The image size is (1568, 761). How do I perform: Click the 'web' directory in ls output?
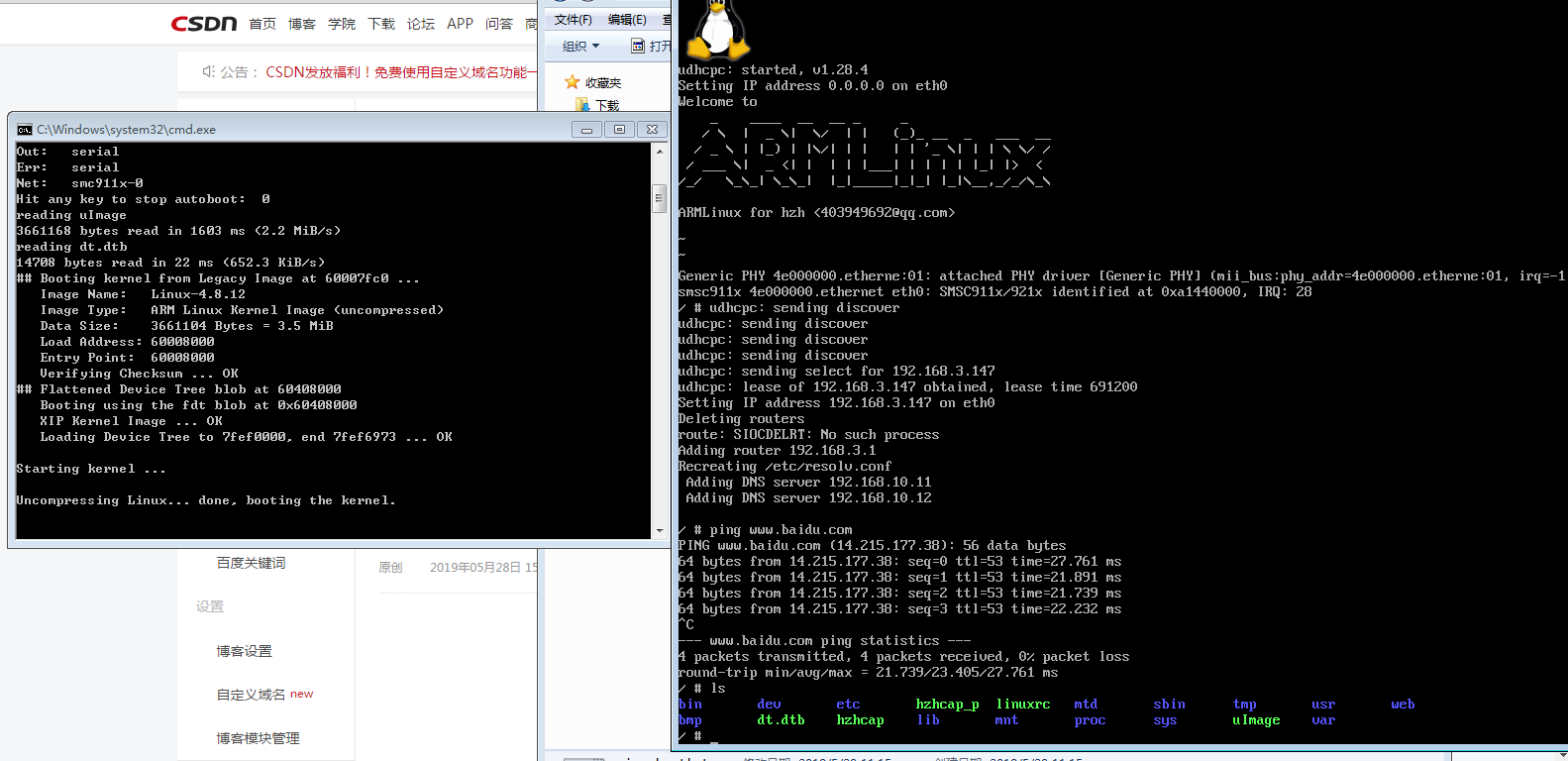coord(1403,705)
